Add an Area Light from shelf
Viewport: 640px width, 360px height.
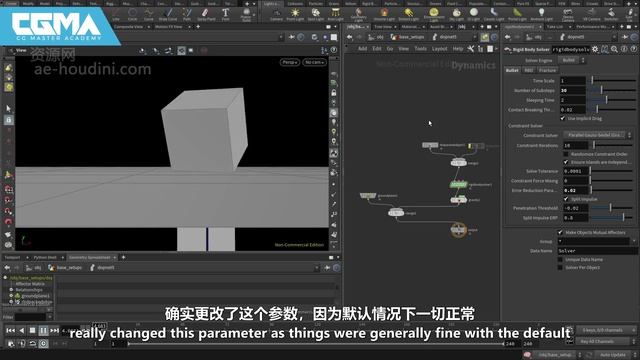tap(336, 14)
